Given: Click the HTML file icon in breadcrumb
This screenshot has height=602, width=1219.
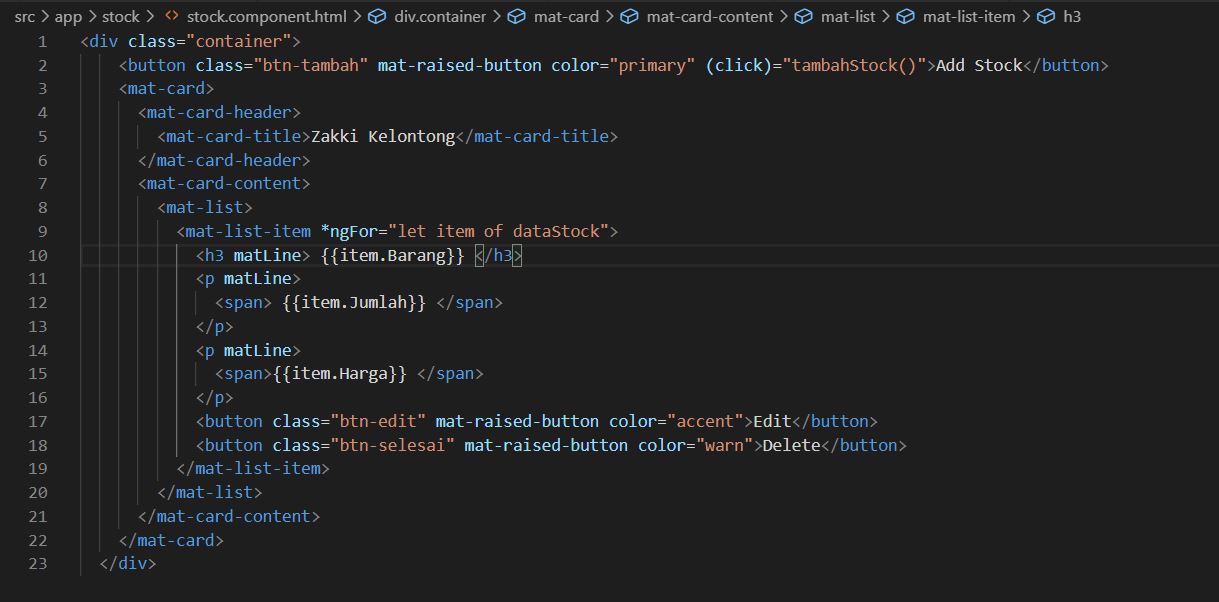Looking at the screenshot, I should click(172, 16).
